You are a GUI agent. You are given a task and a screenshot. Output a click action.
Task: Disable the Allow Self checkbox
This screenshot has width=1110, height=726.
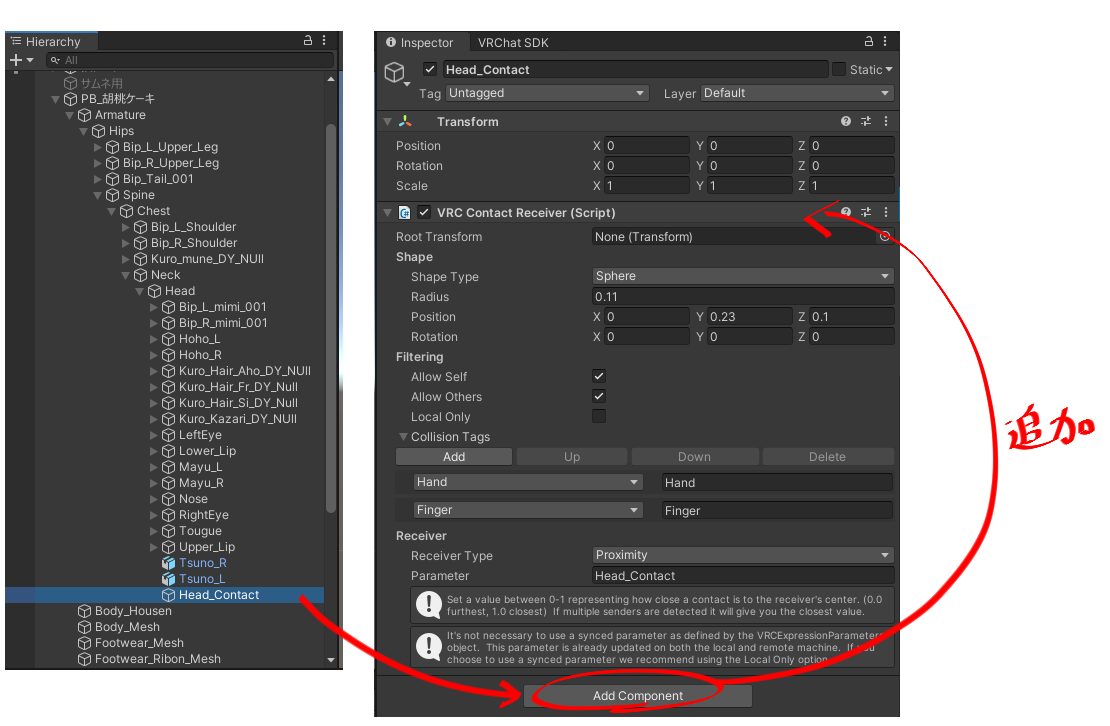click(599, 376)
